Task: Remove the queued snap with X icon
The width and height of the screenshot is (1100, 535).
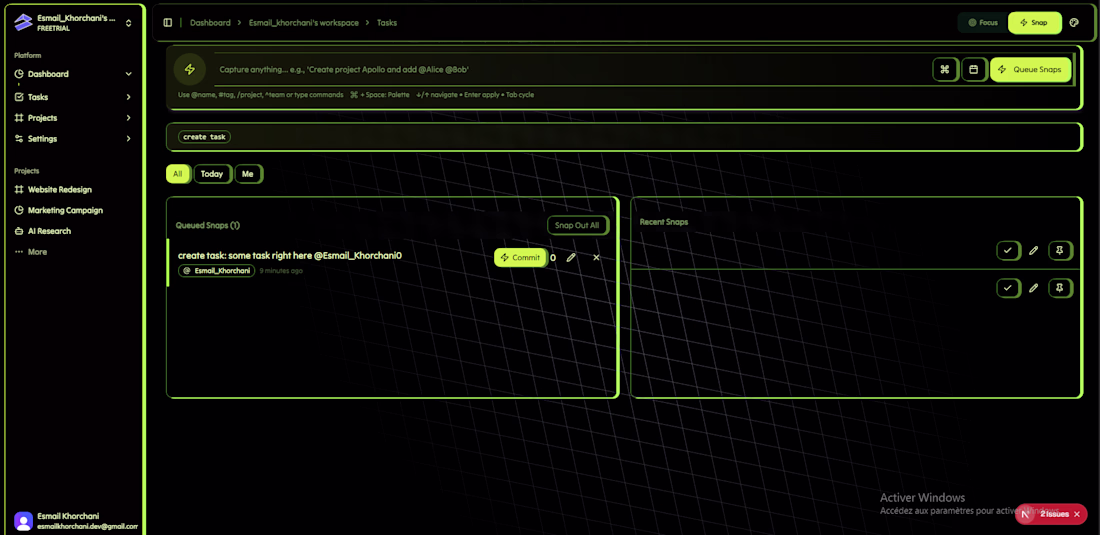Action: click(596, 257)
